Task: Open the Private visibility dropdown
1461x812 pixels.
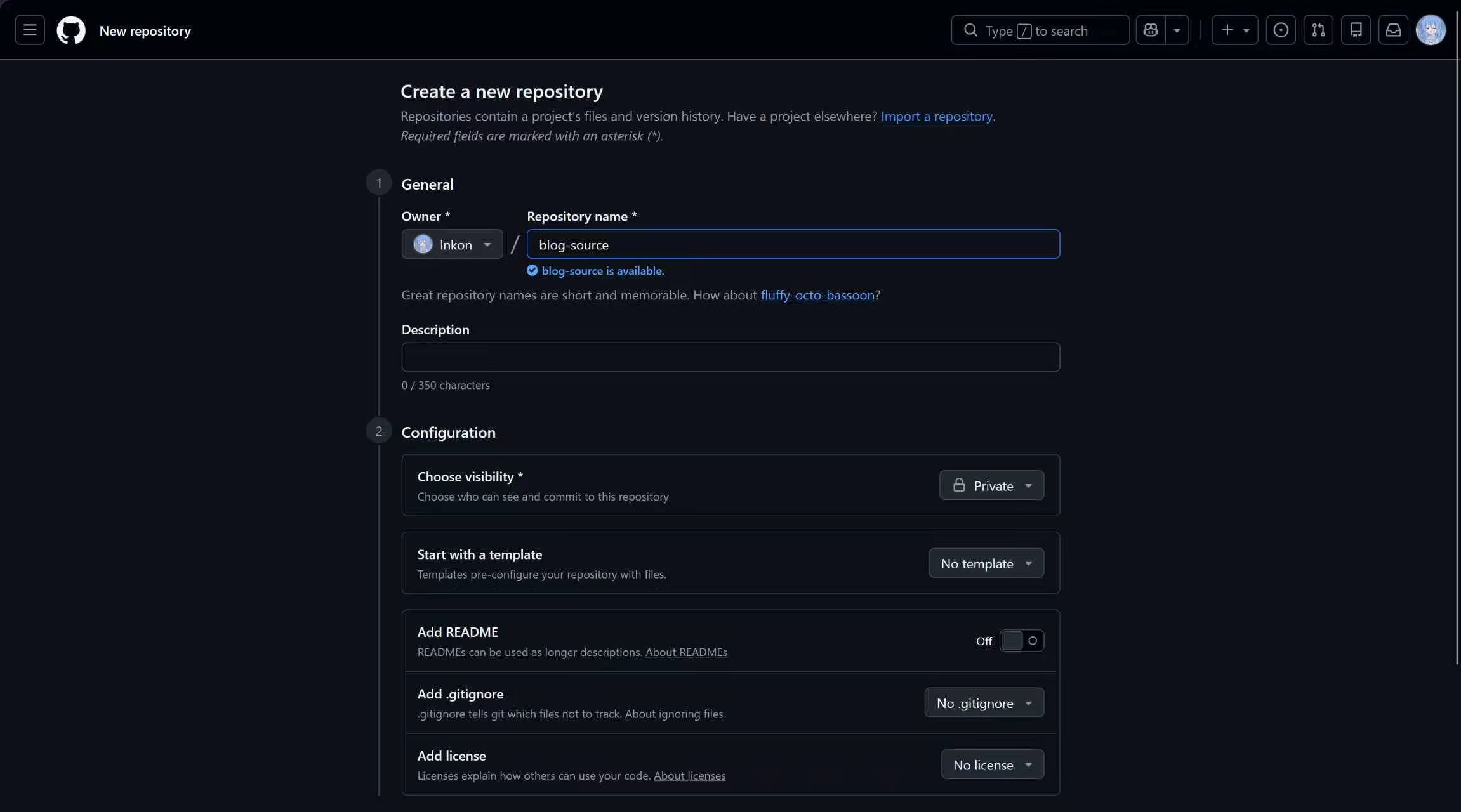Action: point(991,485)
